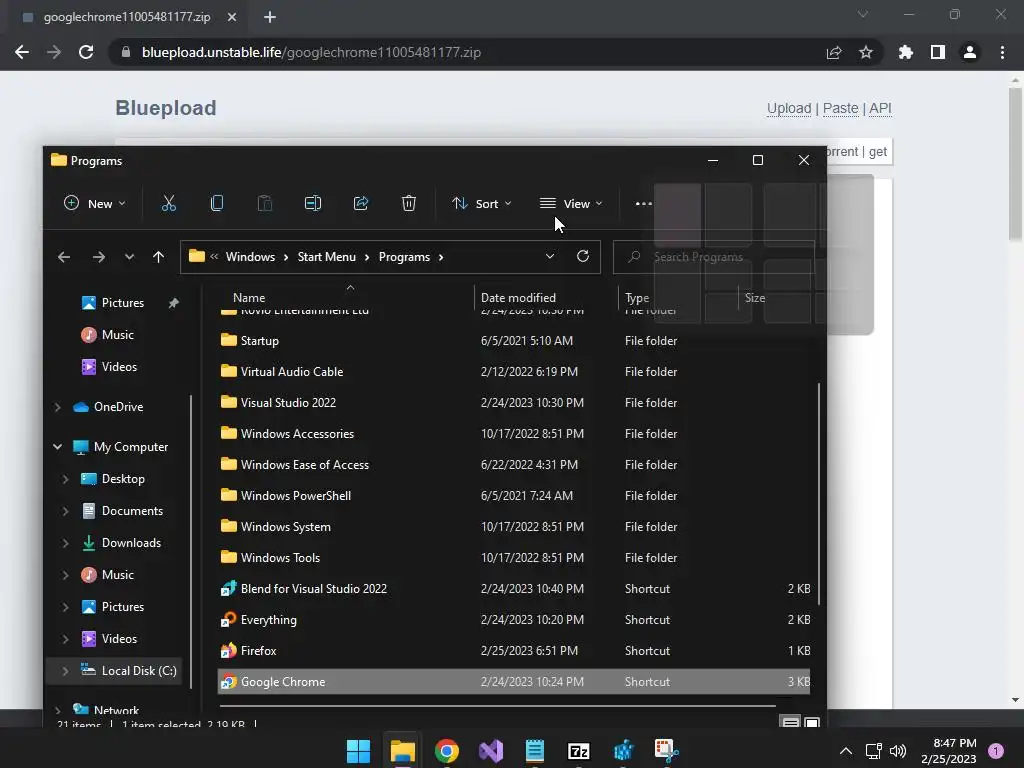Go up one folder level
The width and height of the screenshot is (1024, 768).
click(158, 257)
